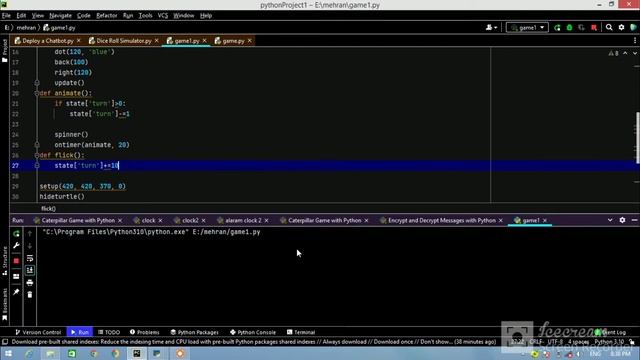Screen dimensions: 640x360
Task: Open the Terminal tool window
Action: click(x=301, y=332)
